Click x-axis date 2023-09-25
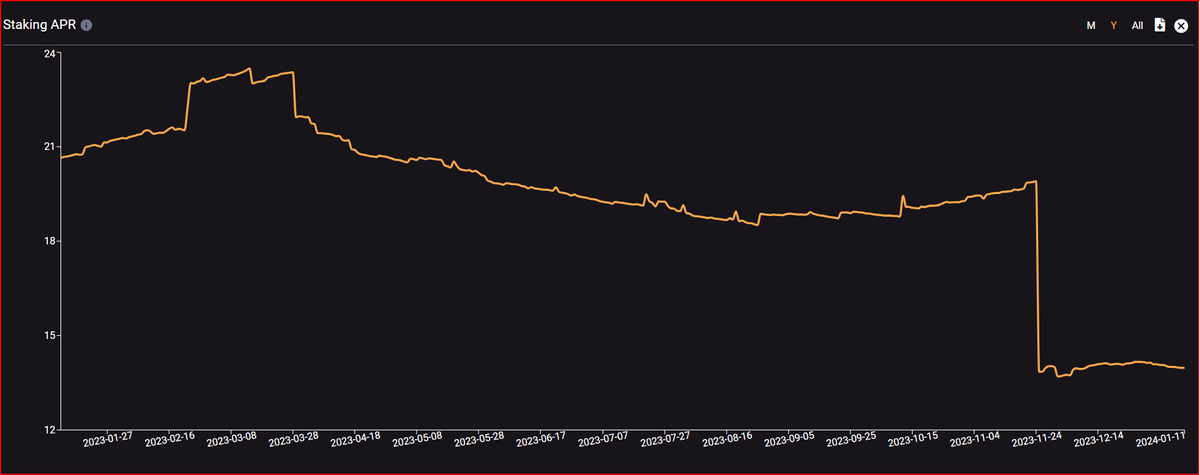 pyautogui.click(x=851, y=438)
